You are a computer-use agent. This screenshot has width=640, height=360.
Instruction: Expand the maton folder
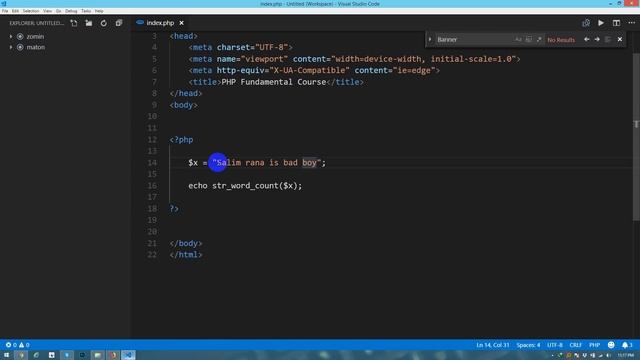11,47
